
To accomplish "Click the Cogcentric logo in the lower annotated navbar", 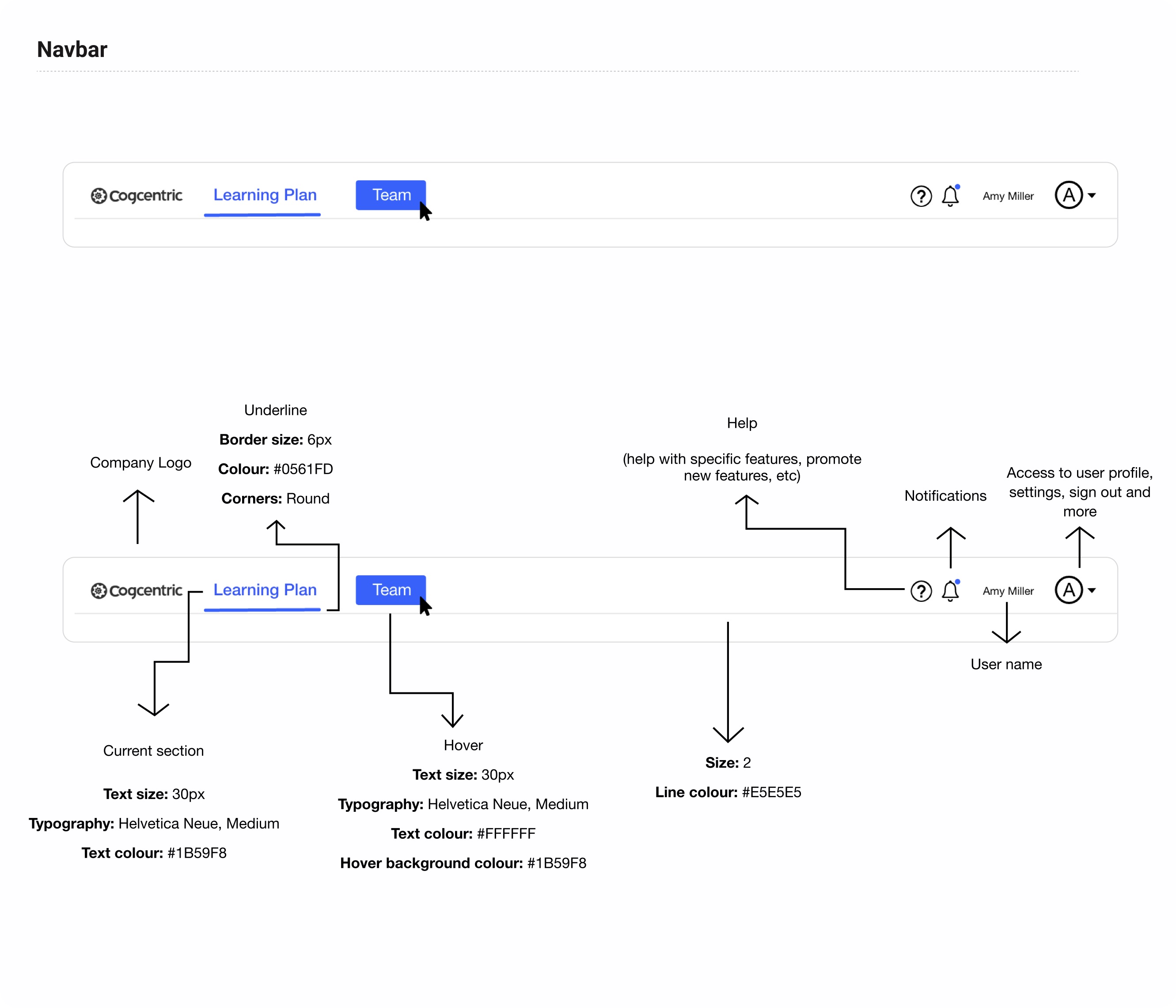I will tap(136, 590).
